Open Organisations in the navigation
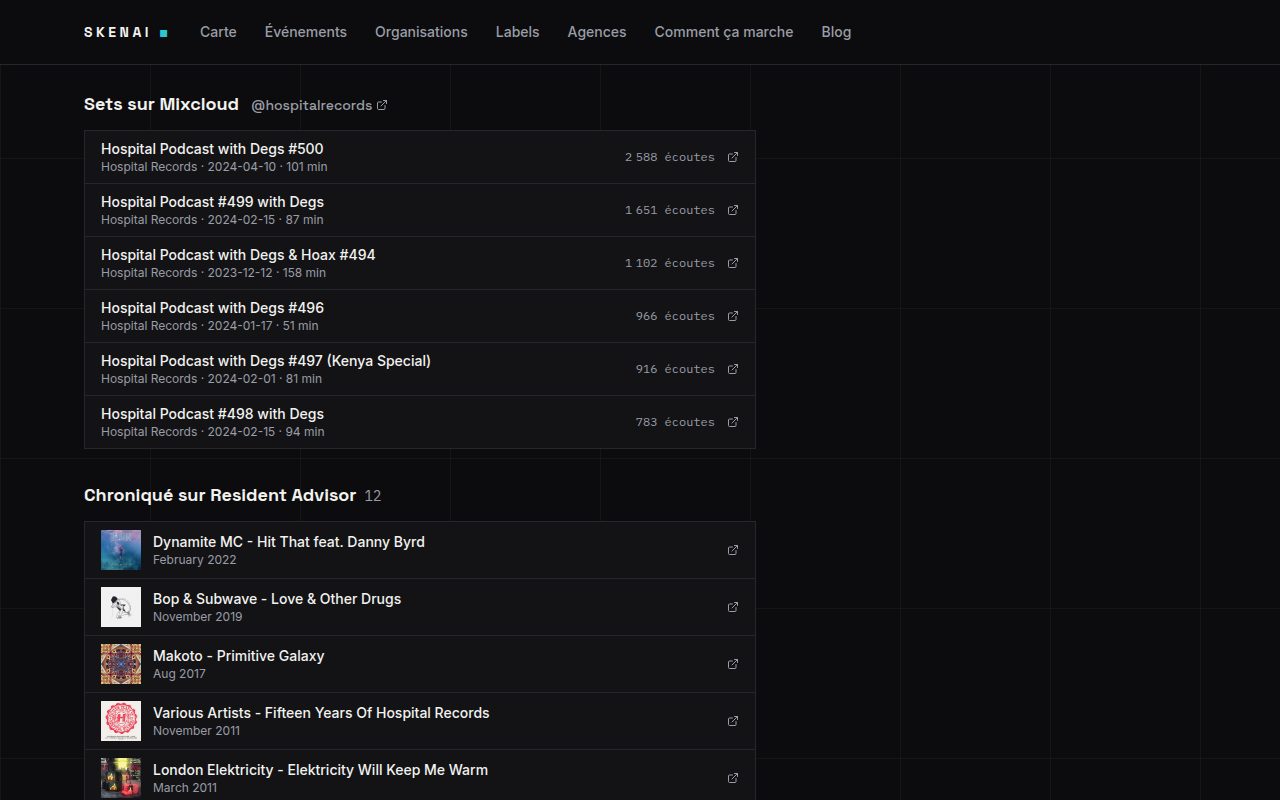This screenshot has height=800, width=1280. (x=421, y=32)
